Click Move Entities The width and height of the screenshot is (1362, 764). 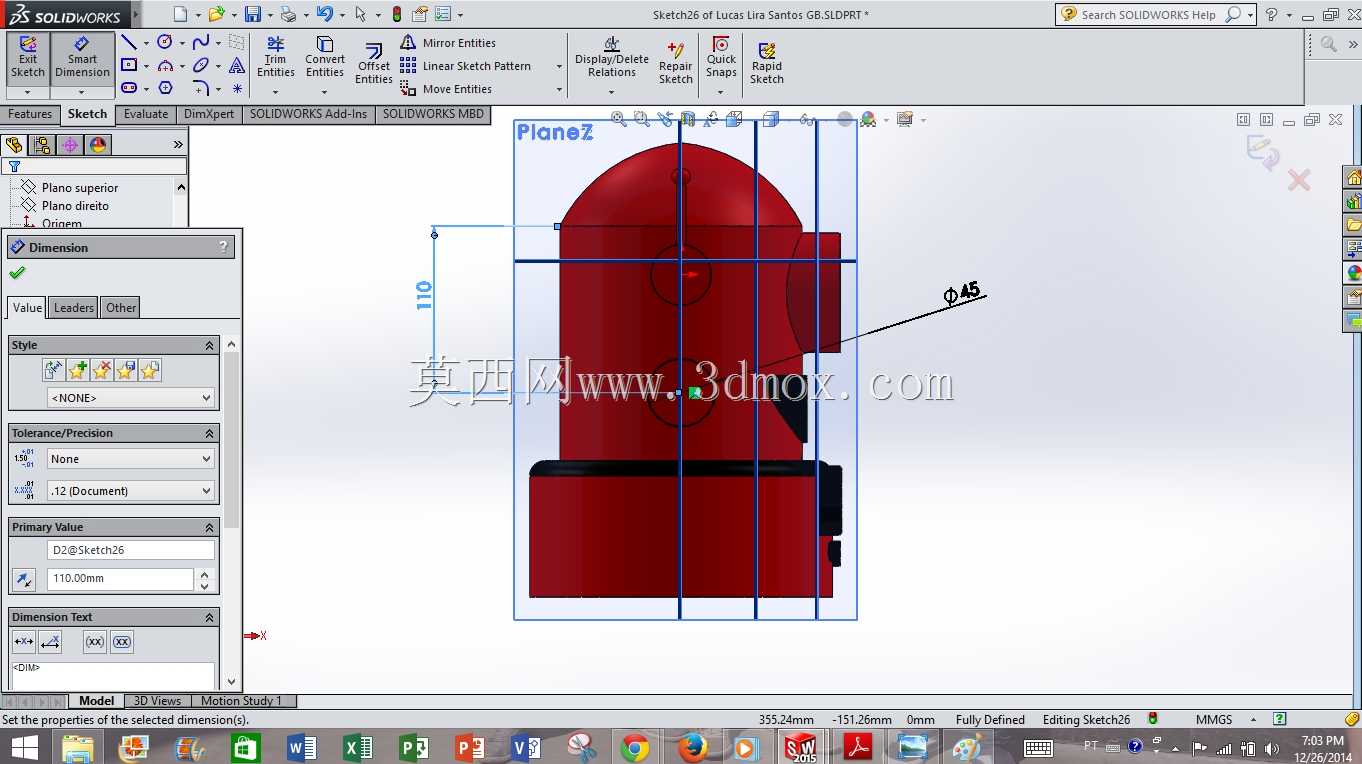click(446, 89)
